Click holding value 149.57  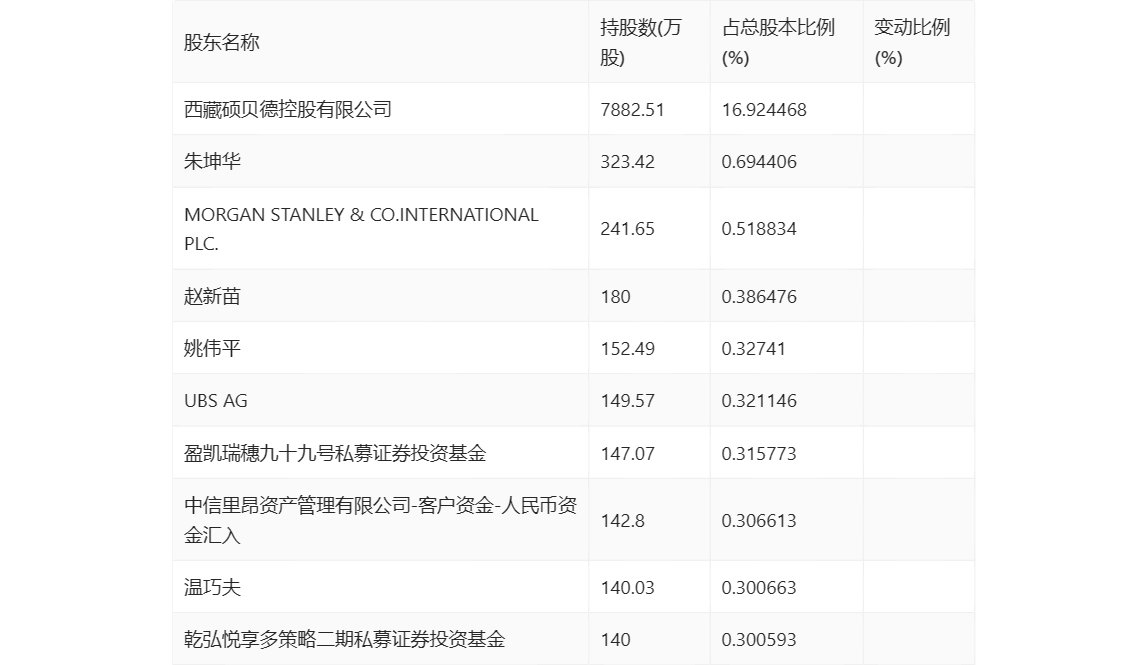(627, 401)
